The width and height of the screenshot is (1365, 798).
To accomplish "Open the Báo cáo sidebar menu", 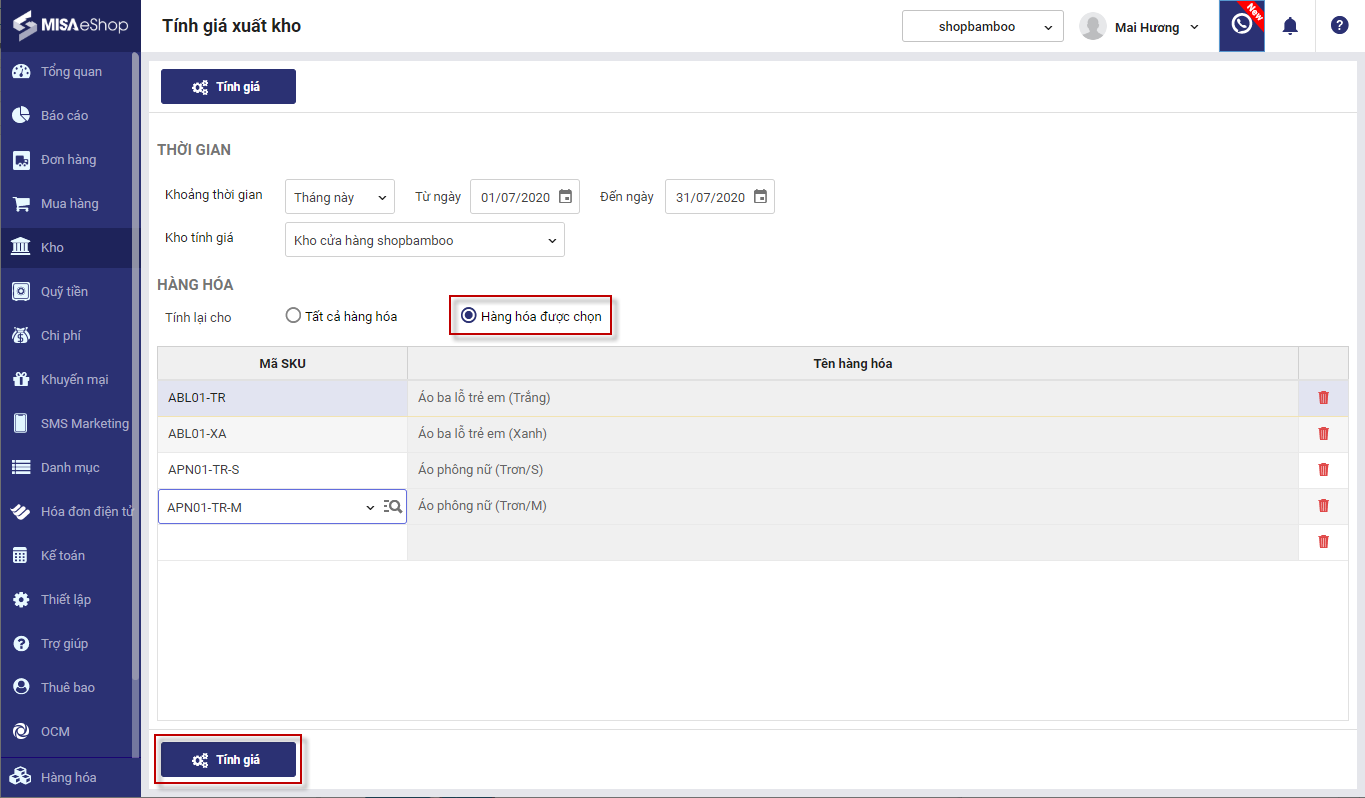I will coord(64,116).
